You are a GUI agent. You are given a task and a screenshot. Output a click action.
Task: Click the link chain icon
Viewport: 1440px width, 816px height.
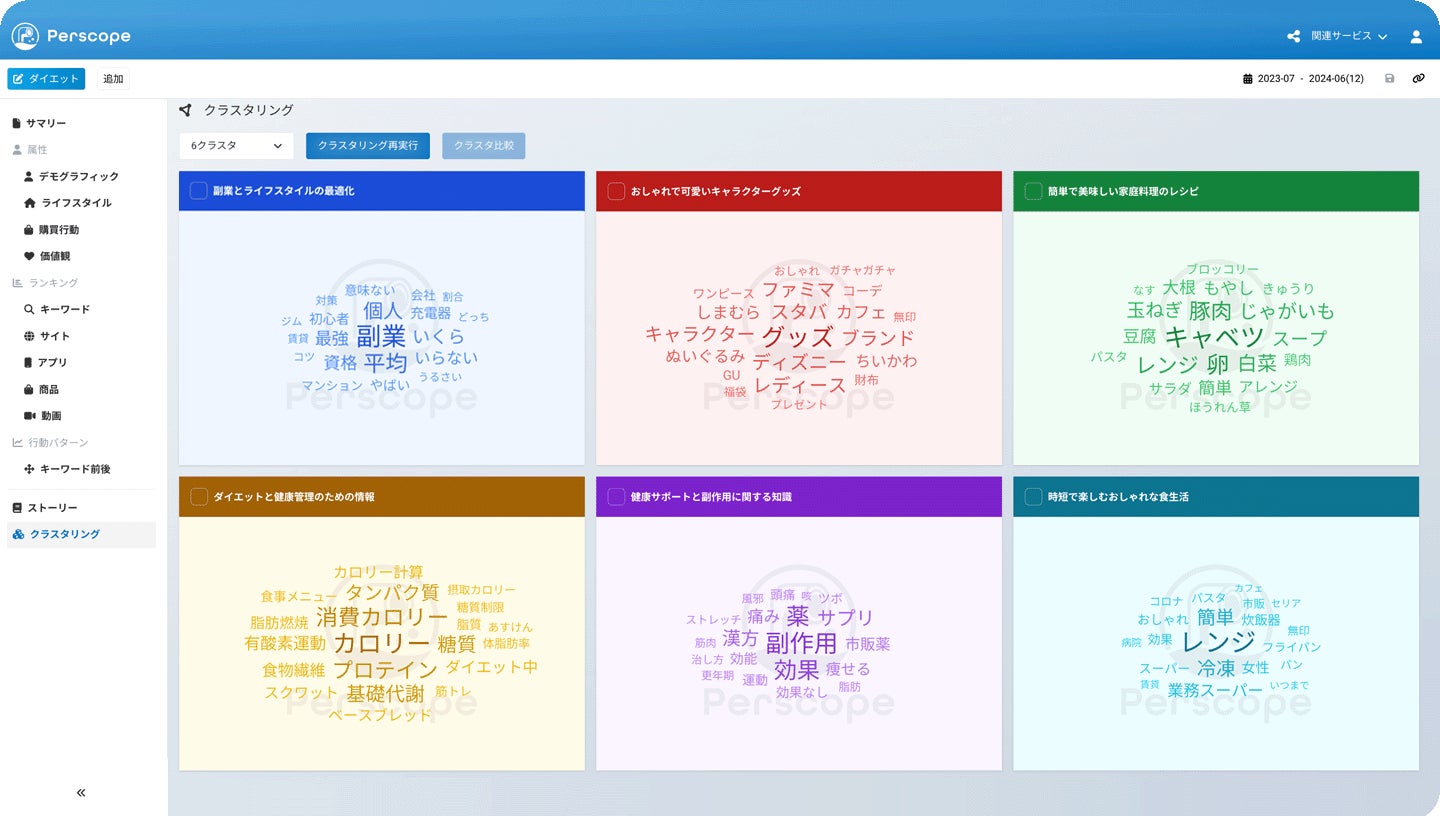pos(1418,79)
